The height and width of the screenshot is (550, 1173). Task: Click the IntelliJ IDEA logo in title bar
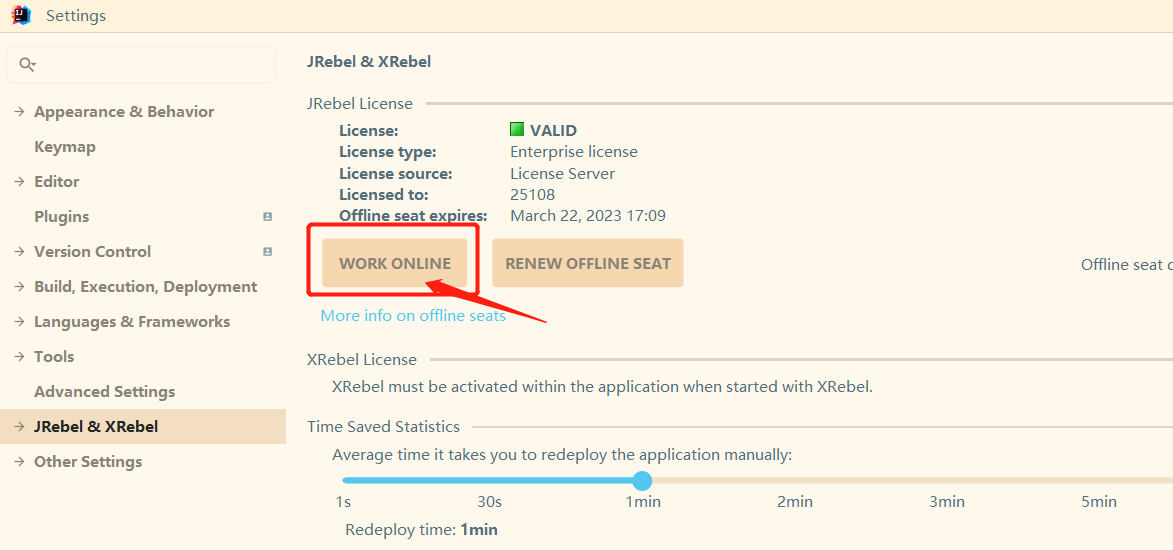[21, 15]
